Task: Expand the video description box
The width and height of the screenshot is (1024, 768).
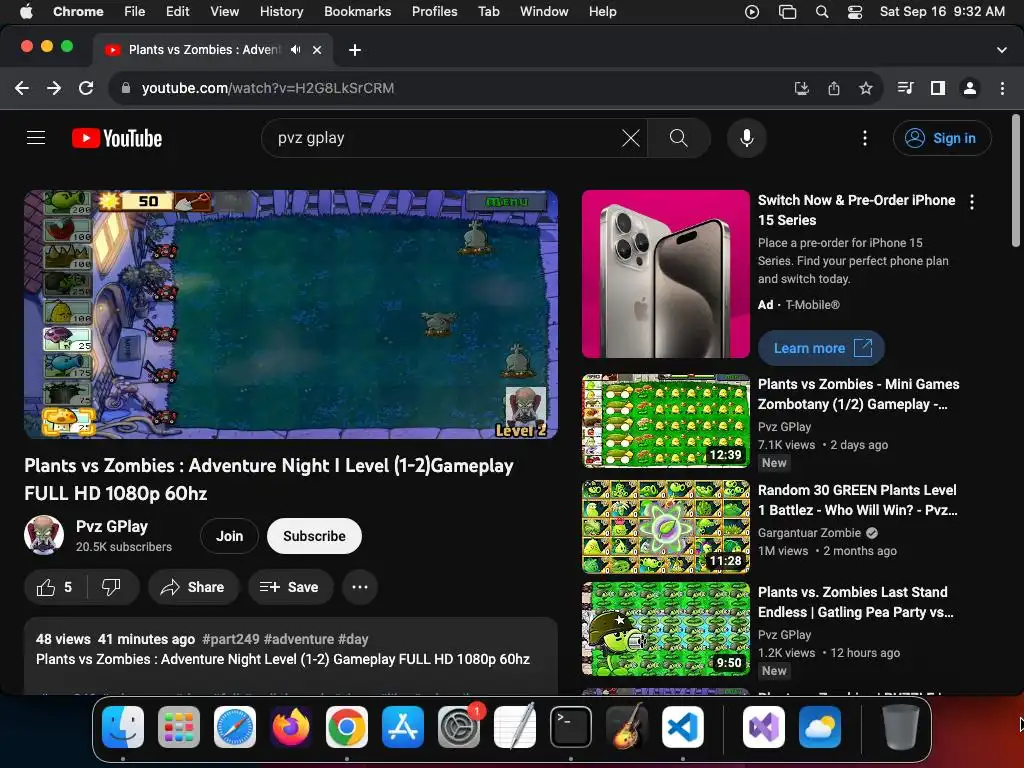Action: (x=291, y=656)
